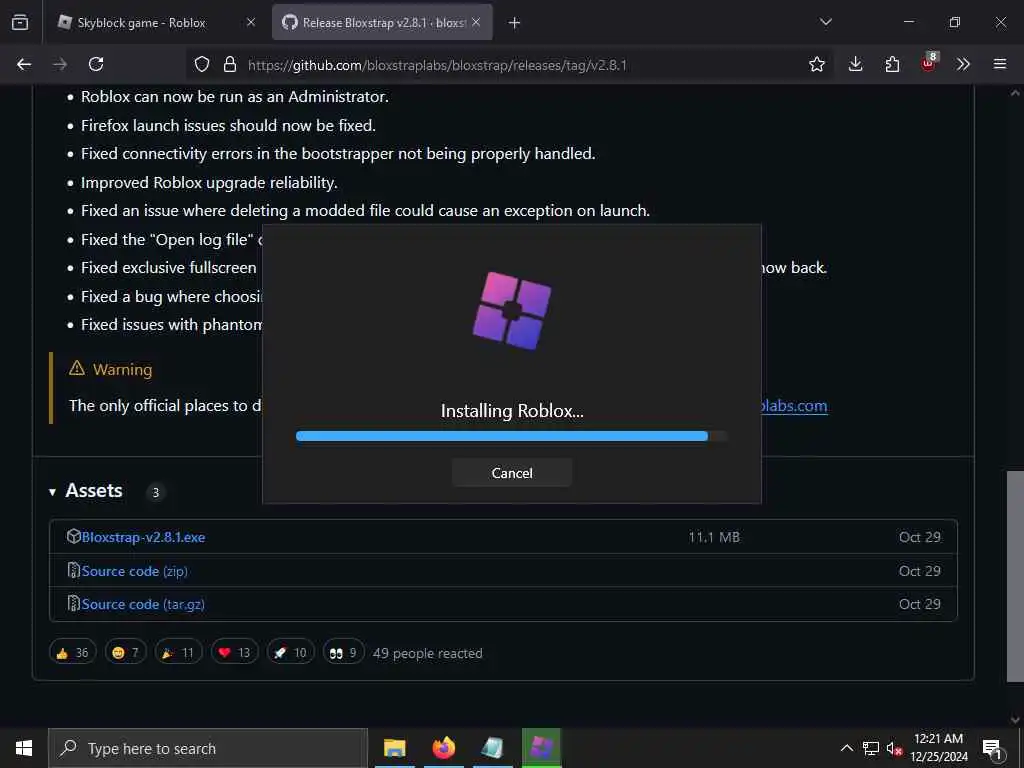The image size is (1024, 768).
Task: Click the archive icon for Source code (tar.gz)
Action: point(74,603)
